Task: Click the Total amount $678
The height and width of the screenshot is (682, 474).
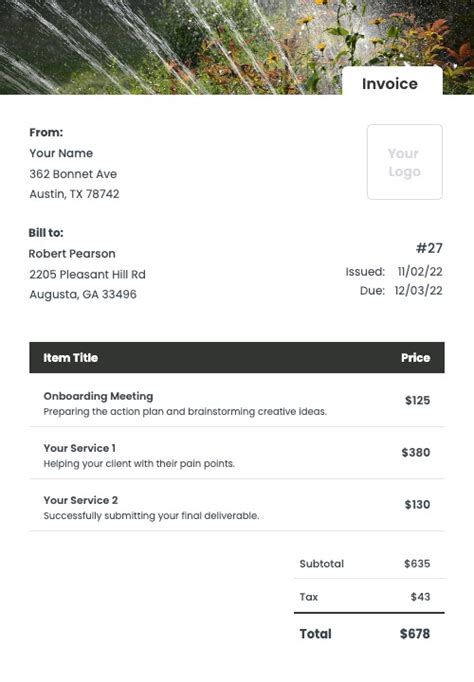Action: click(415, 634)
